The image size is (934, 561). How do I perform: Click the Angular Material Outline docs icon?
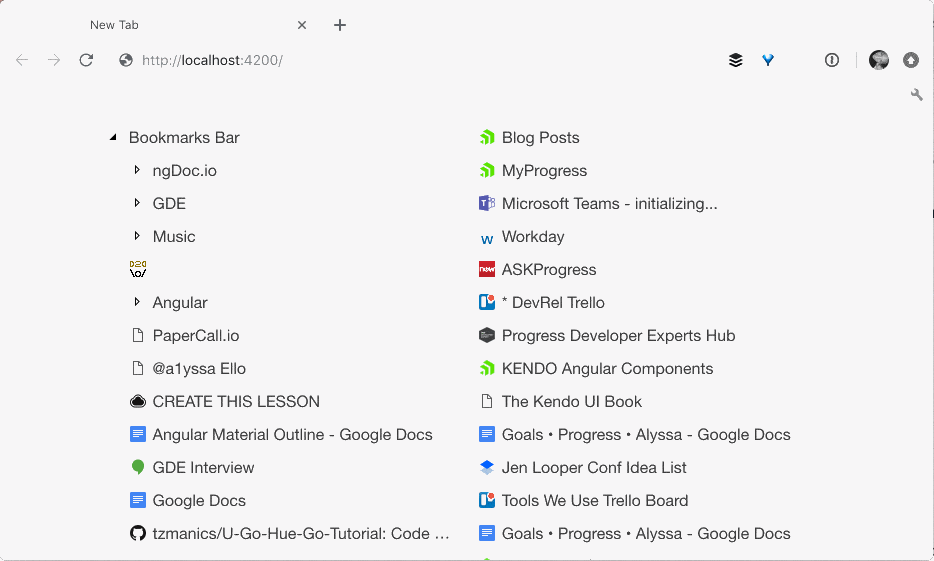coord(138,434)
